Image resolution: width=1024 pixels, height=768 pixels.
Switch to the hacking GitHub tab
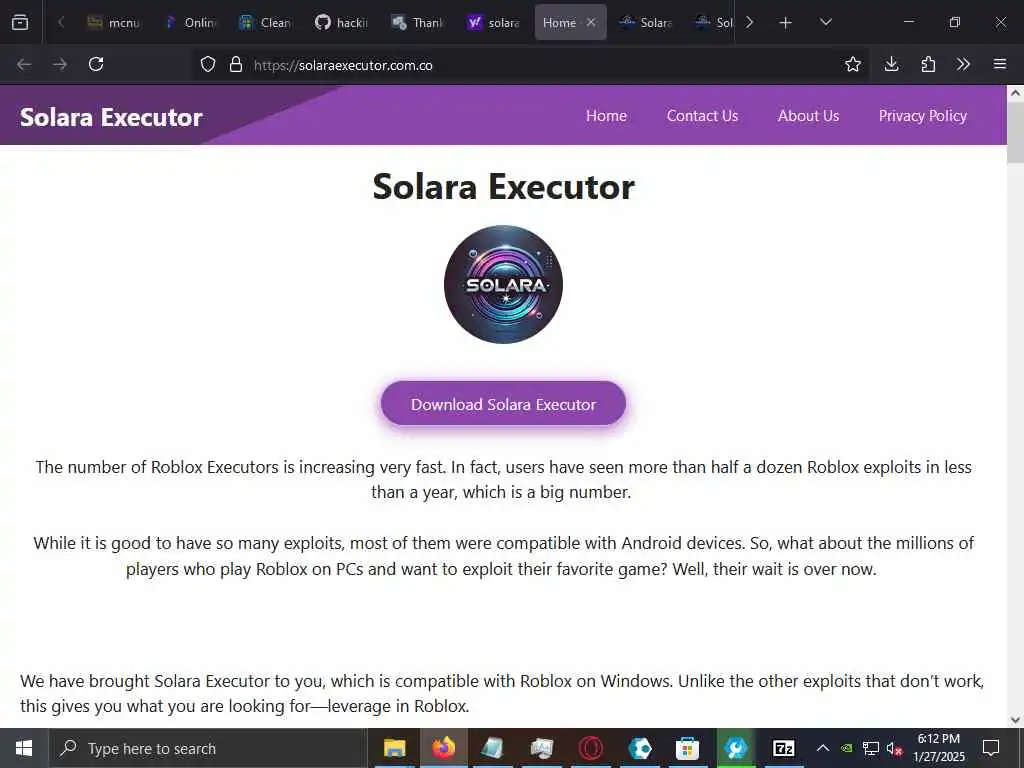pyautogui.click(x=342, y=23)
